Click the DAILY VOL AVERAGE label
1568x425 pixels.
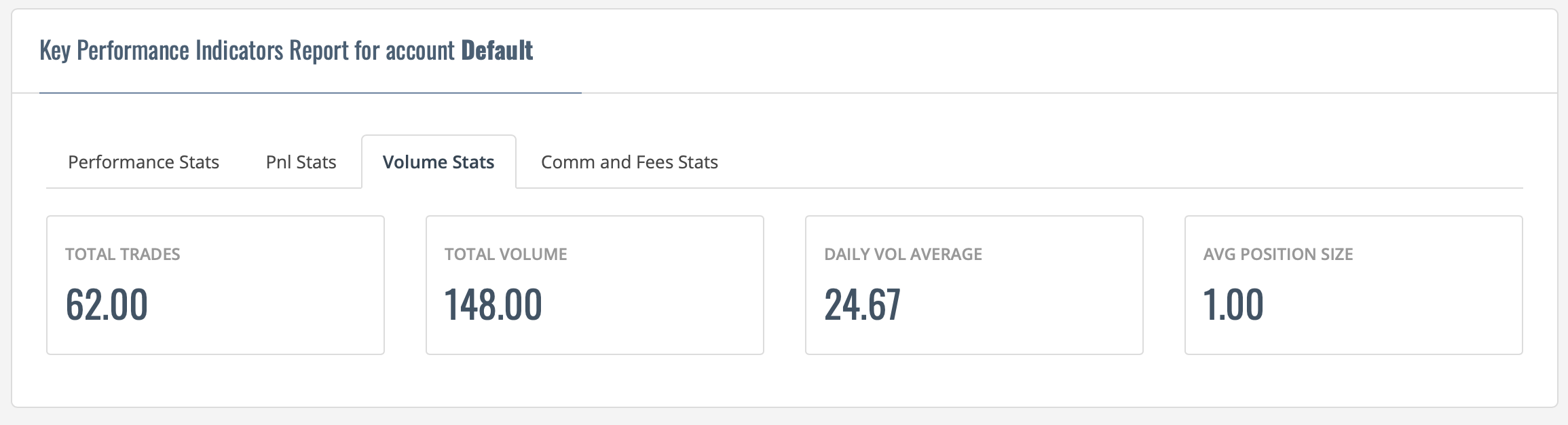click(903, 254)
